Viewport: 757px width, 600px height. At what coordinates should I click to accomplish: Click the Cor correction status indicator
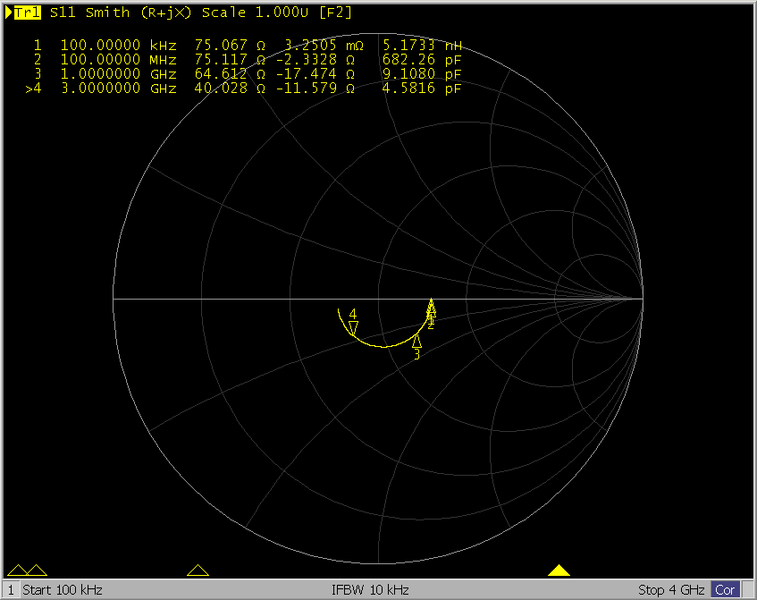[x=725, y=590]
